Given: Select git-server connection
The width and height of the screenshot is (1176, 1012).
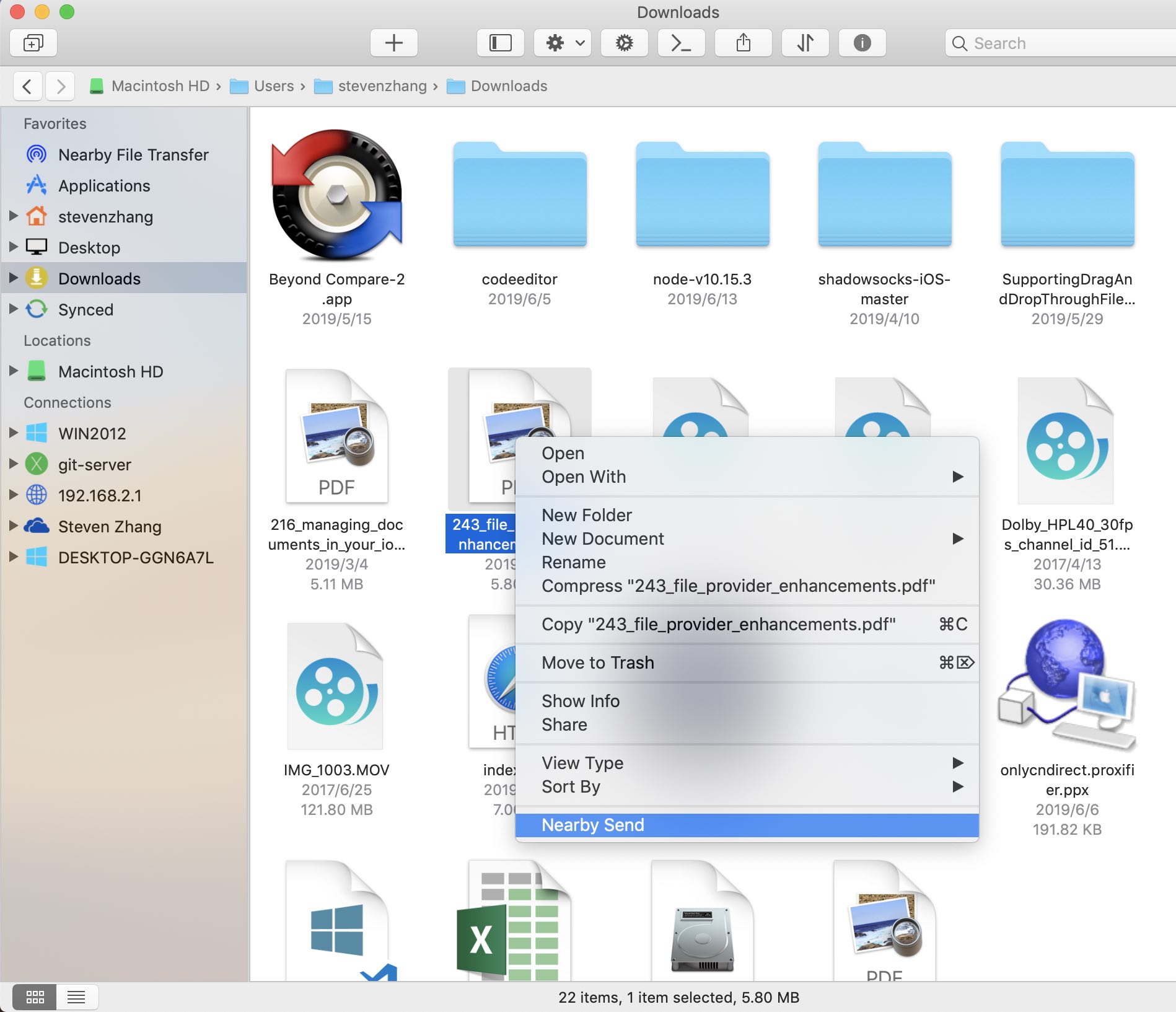Looking at the screenshot, I should point(124,464).
